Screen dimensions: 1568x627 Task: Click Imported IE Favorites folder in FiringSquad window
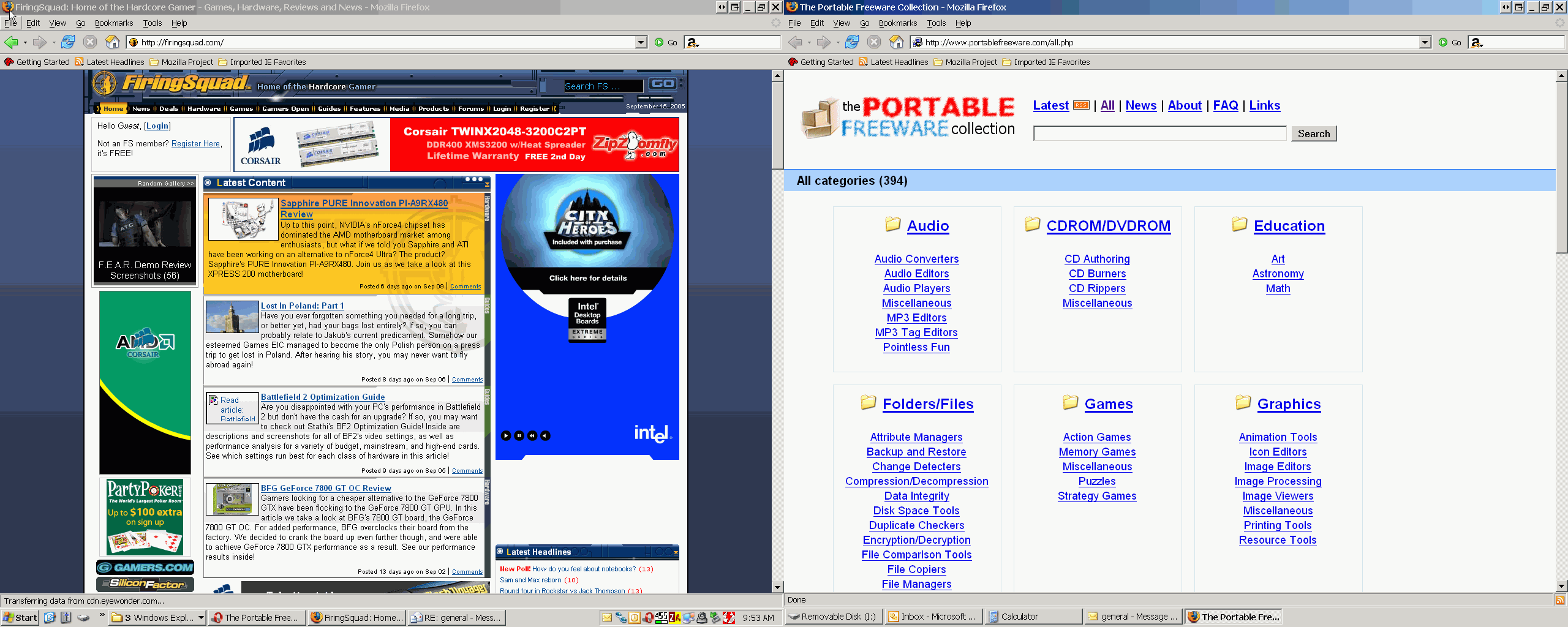point(262,62)
